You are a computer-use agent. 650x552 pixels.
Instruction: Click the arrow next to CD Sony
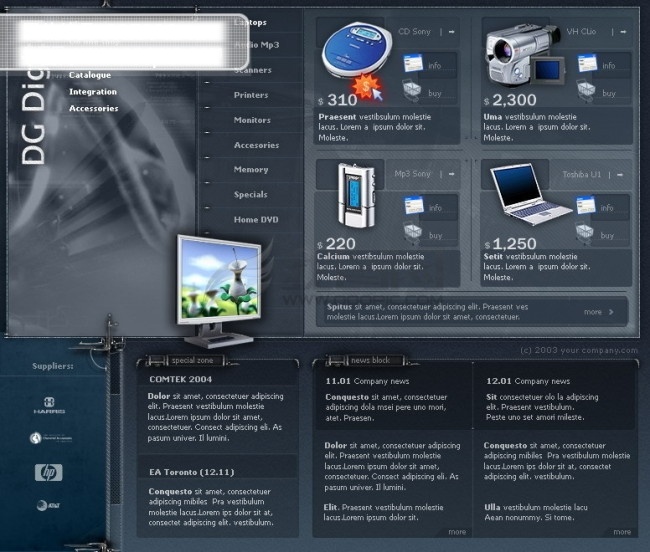[x=451, y=31]
